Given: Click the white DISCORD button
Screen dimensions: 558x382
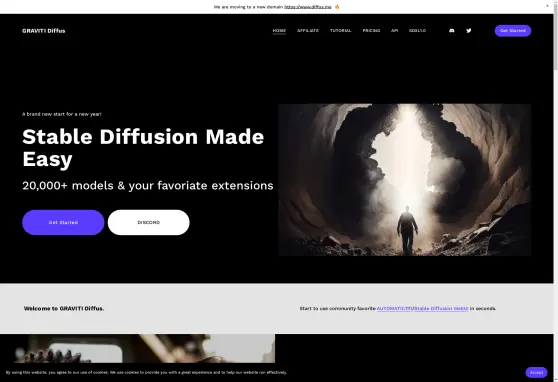Looking at the screenshot, I should coord(149,223).
